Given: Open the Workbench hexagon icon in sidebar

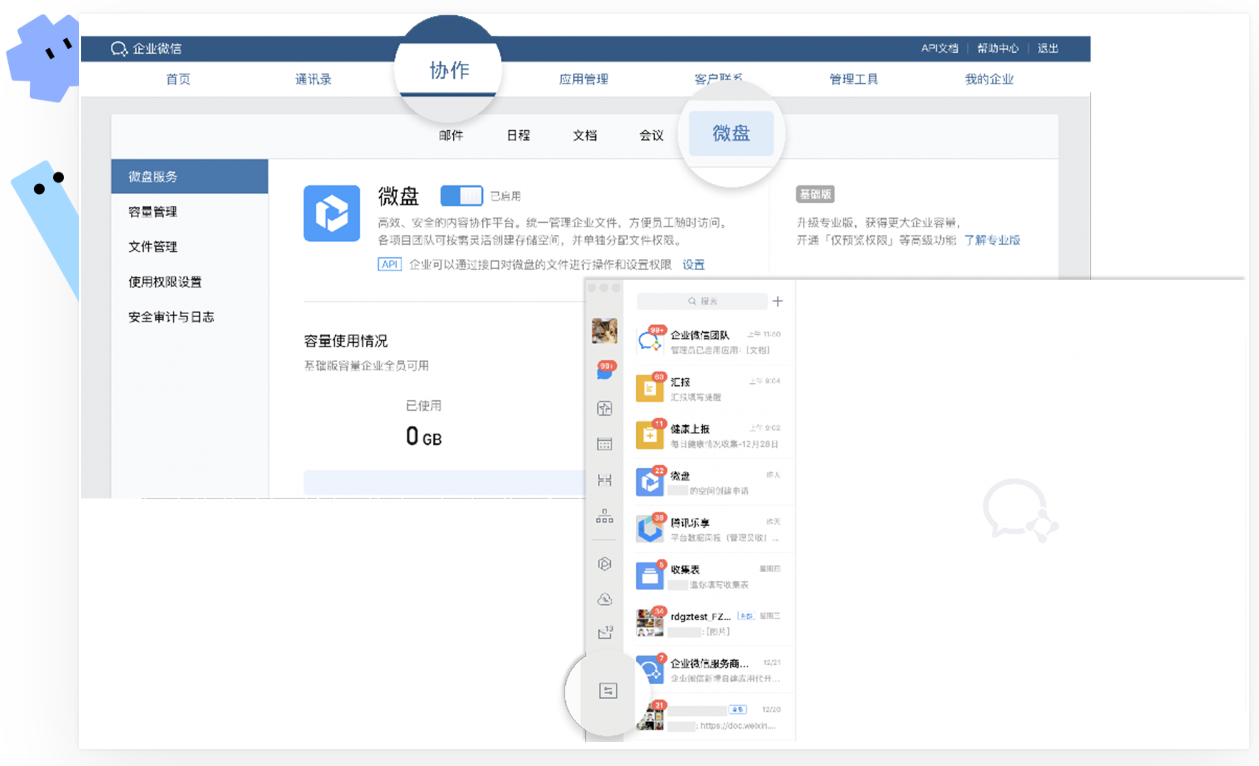Looking at the screenshot, I should (x=604, y=564).
